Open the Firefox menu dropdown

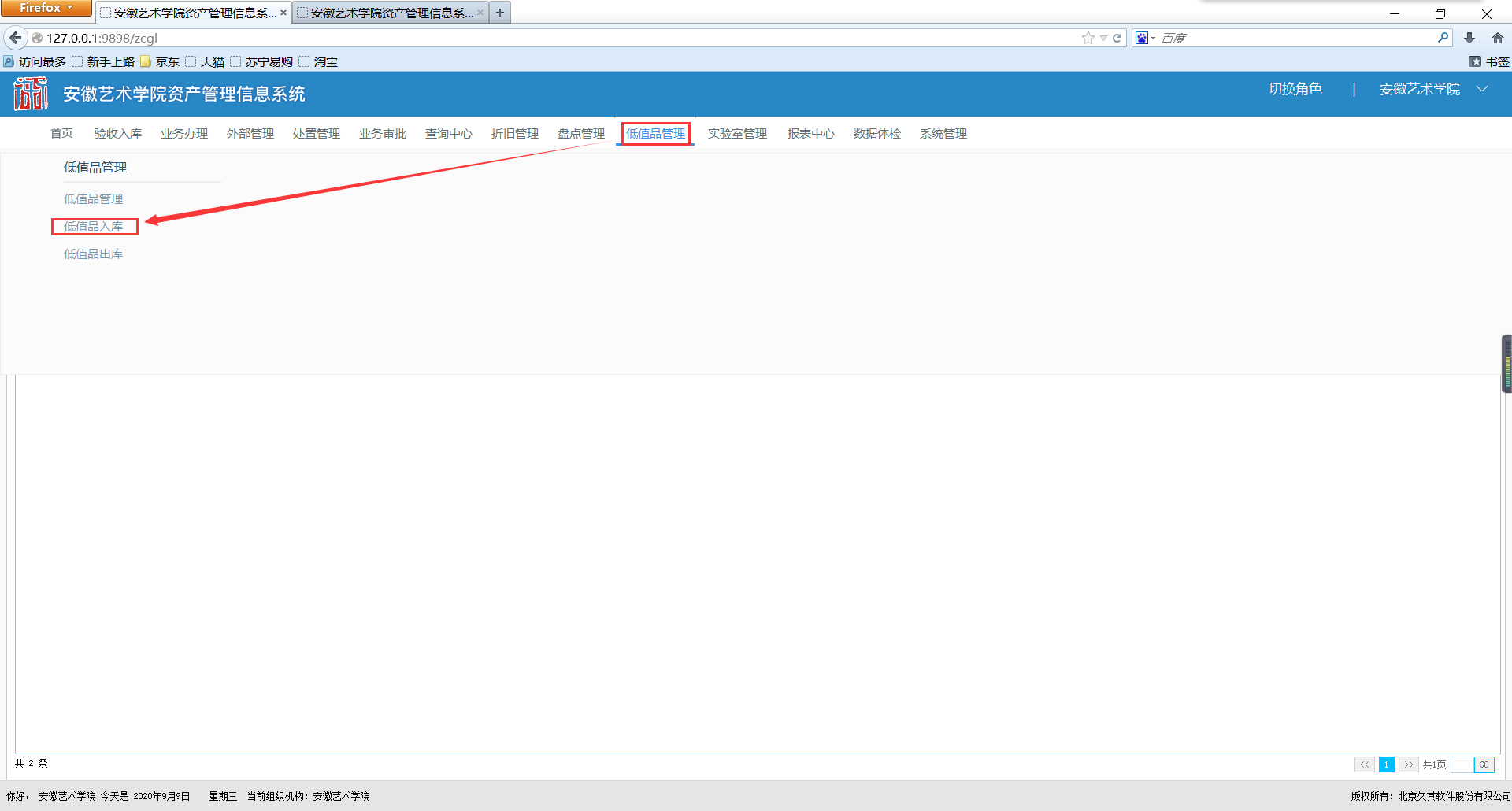point(46,8)
